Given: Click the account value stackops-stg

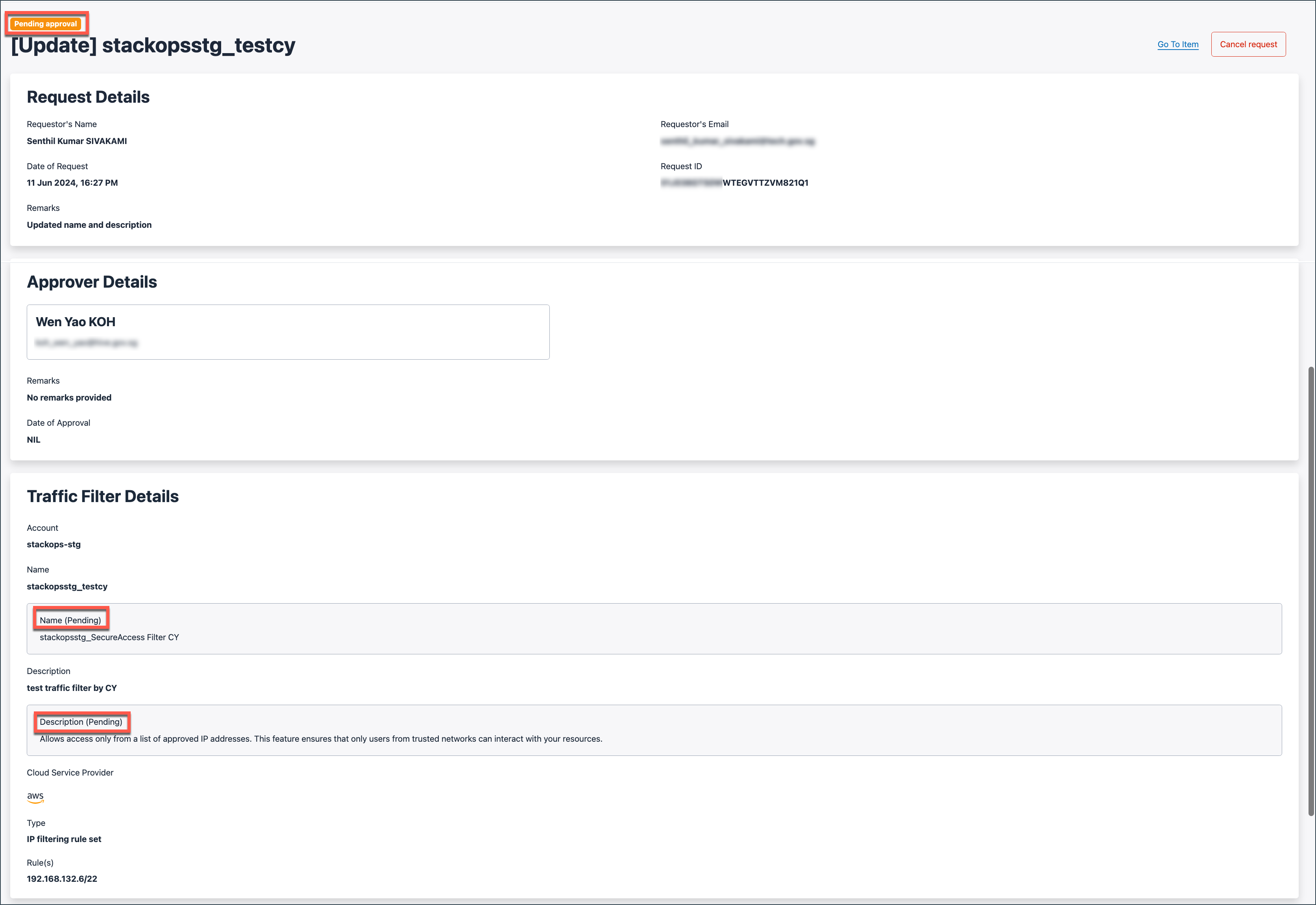Looking at the screenshot, I should (x=54, y=544).
